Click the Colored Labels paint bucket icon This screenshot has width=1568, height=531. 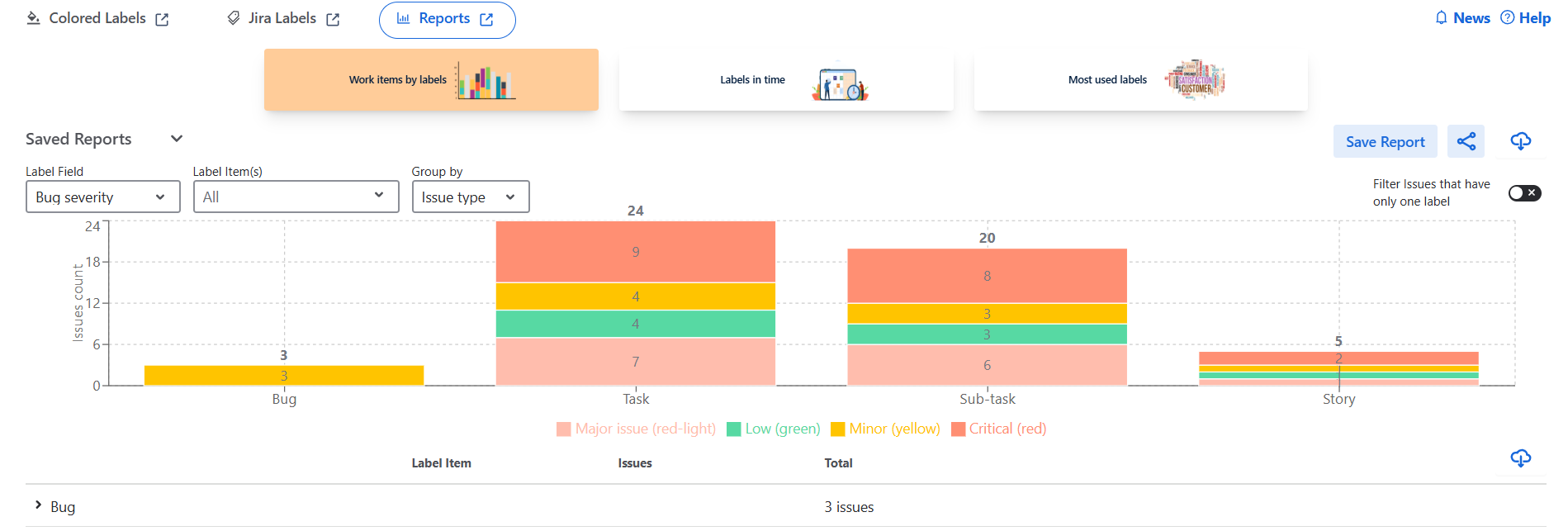coord(33,18)
